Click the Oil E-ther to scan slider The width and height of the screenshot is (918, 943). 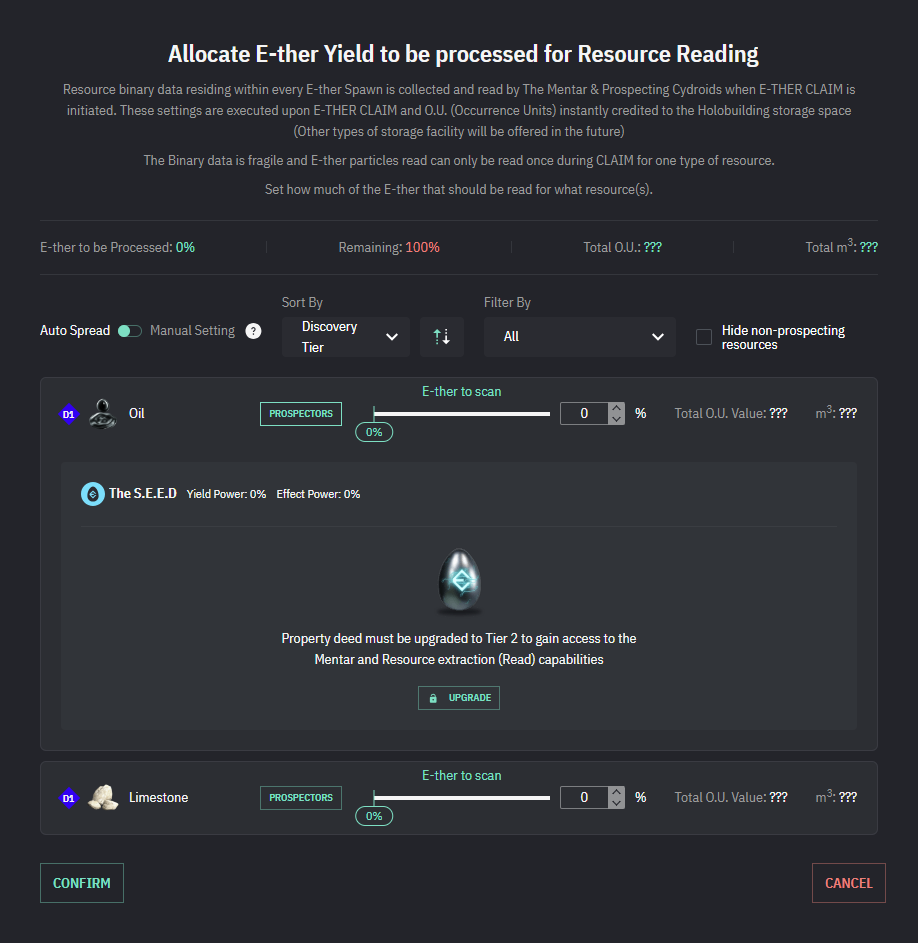click(x=462, y=413)
